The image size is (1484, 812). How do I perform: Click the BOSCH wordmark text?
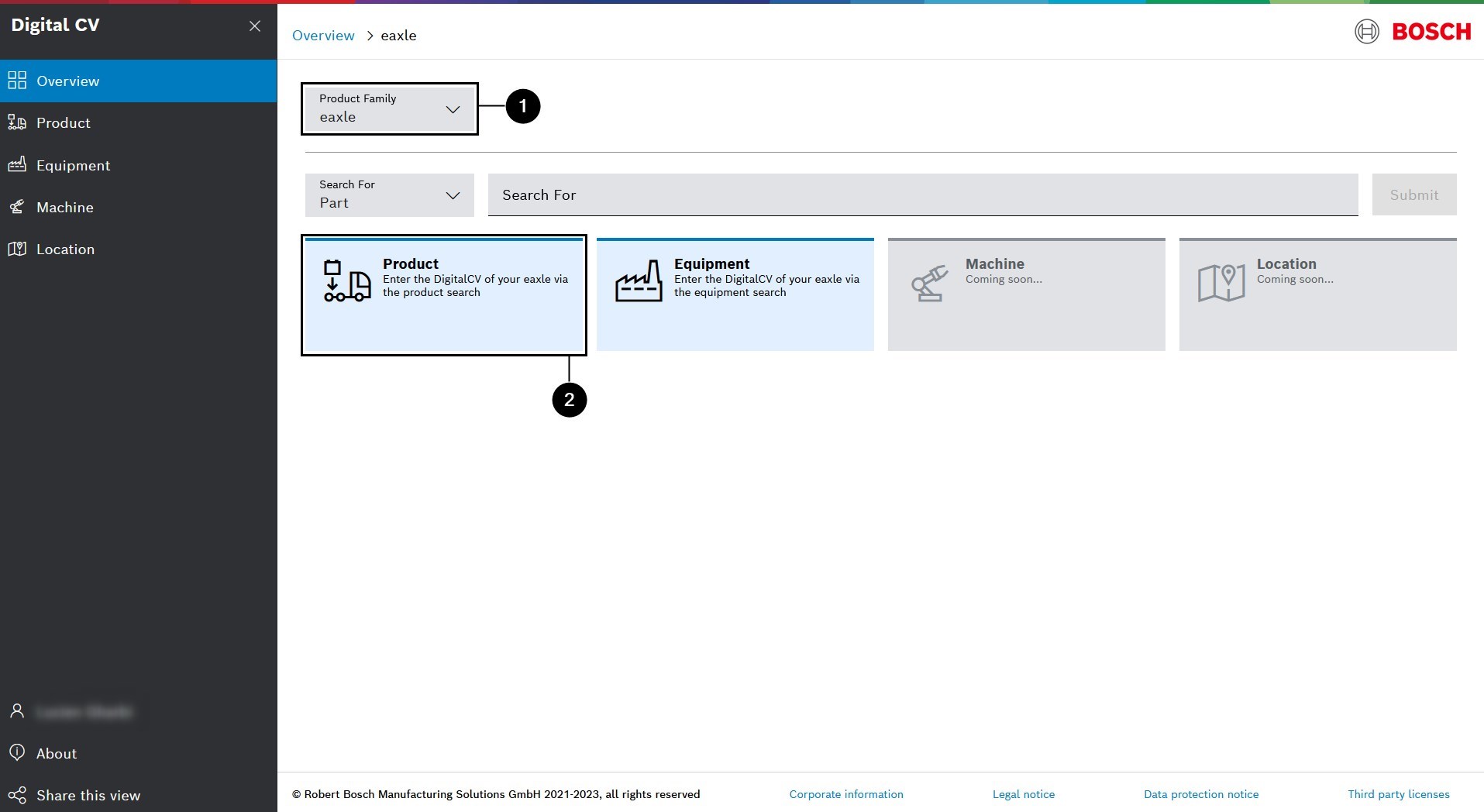(x=1431, y=32)
